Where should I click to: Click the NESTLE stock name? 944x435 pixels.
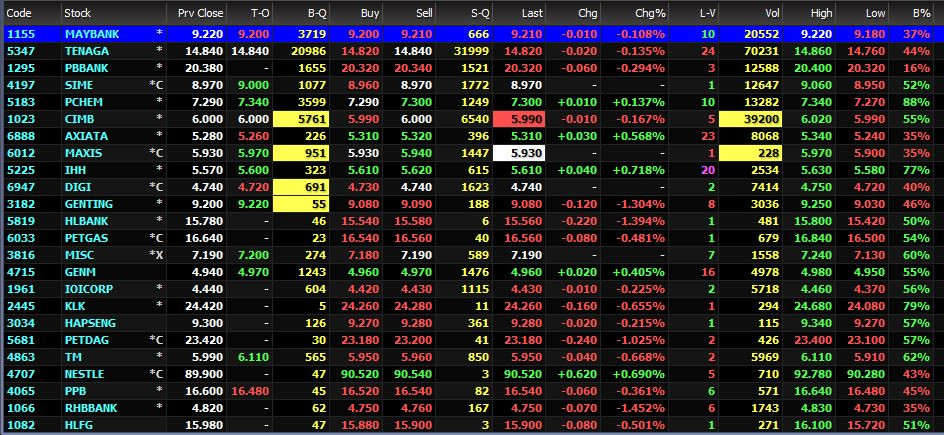[84, 374]
